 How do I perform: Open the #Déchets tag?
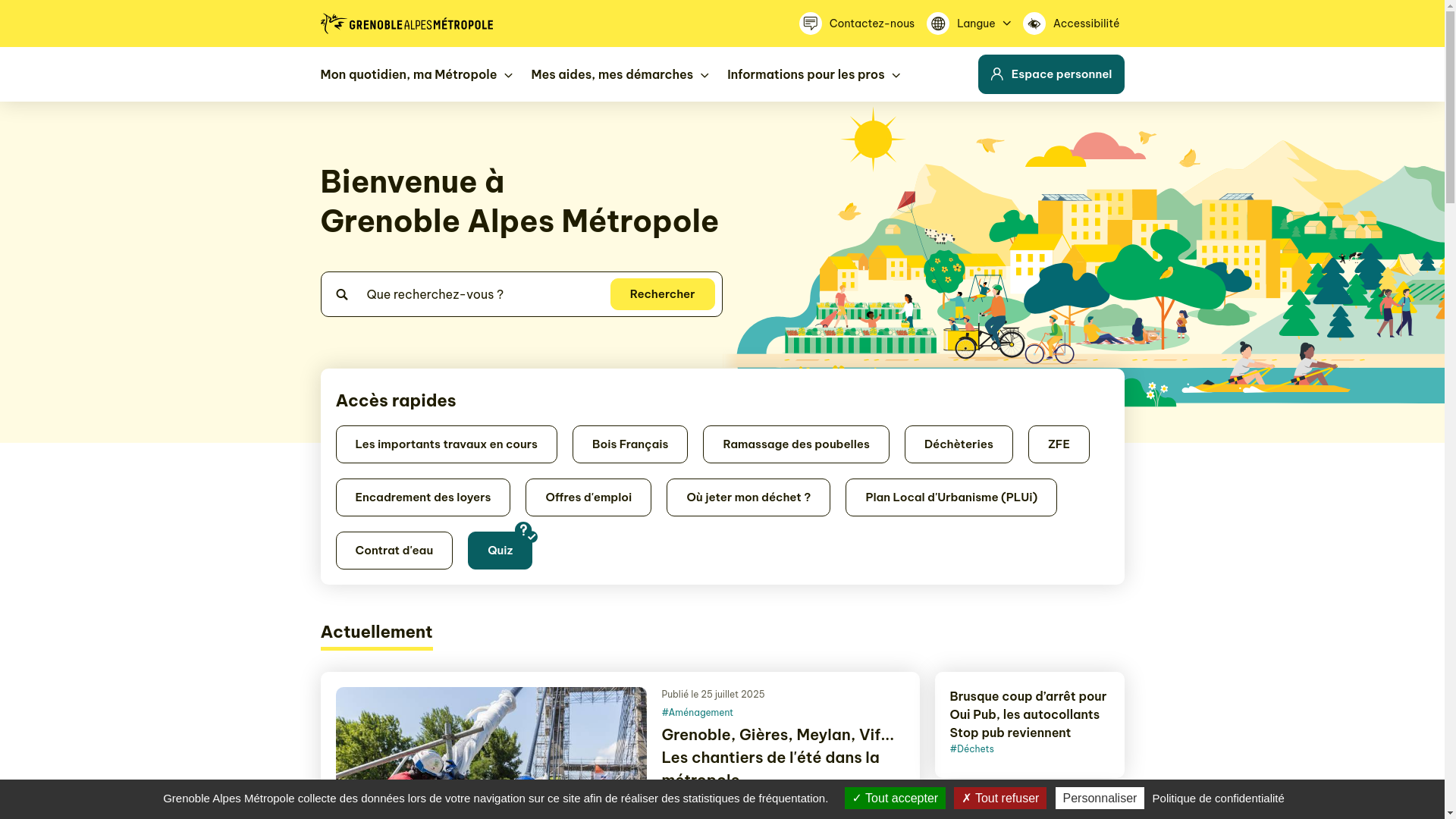971,749
